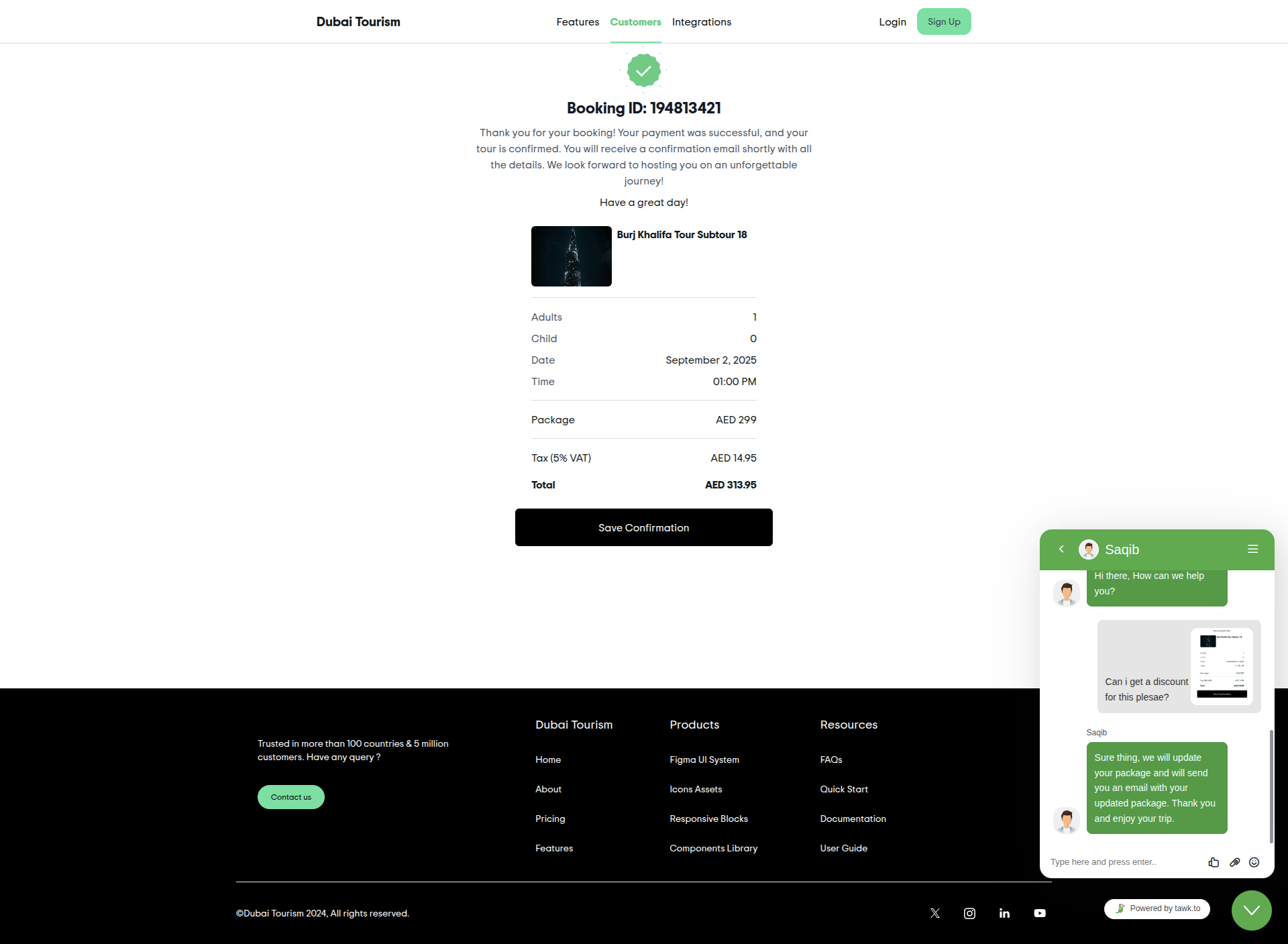Click the LinkedIn icon in footer
The width and height of the screenshot is (1288, 944).
coord(1004,913)
